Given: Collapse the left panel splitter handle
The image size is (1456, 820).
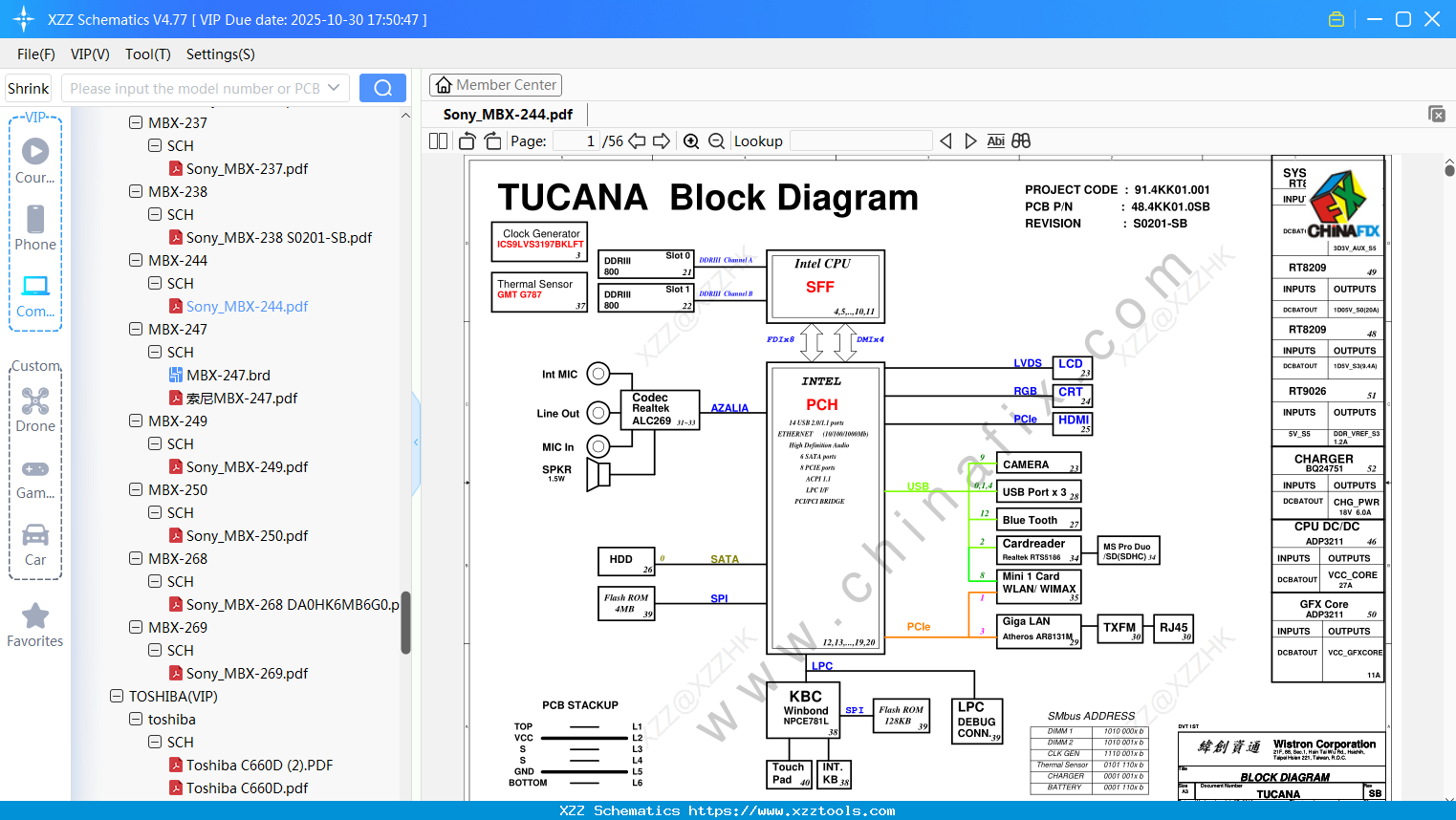Looking at the screenshot, I should pyautogui.click(x=416, y=442).
